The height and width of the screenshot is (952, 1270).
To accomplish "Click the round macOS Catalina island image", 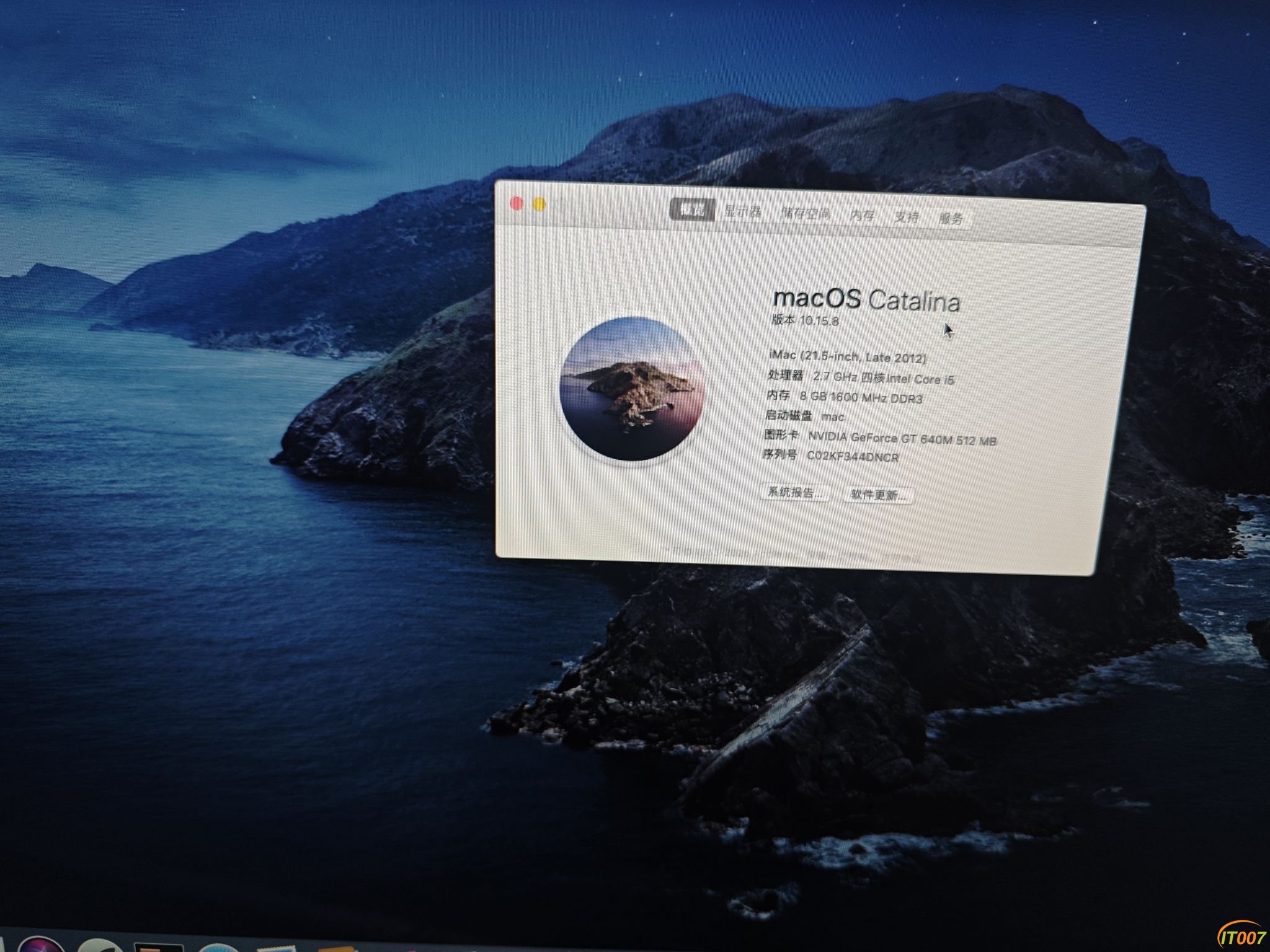I will [633, 389].
